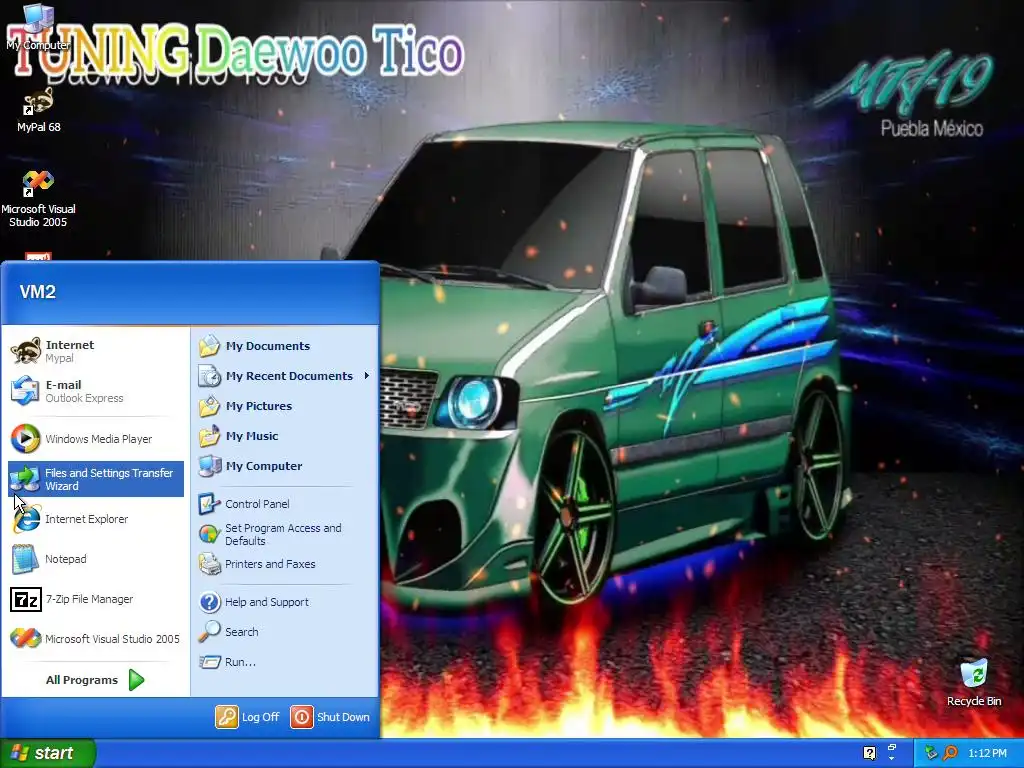Click the network tray icon beside the magnifier

click(x=931, y=753)
